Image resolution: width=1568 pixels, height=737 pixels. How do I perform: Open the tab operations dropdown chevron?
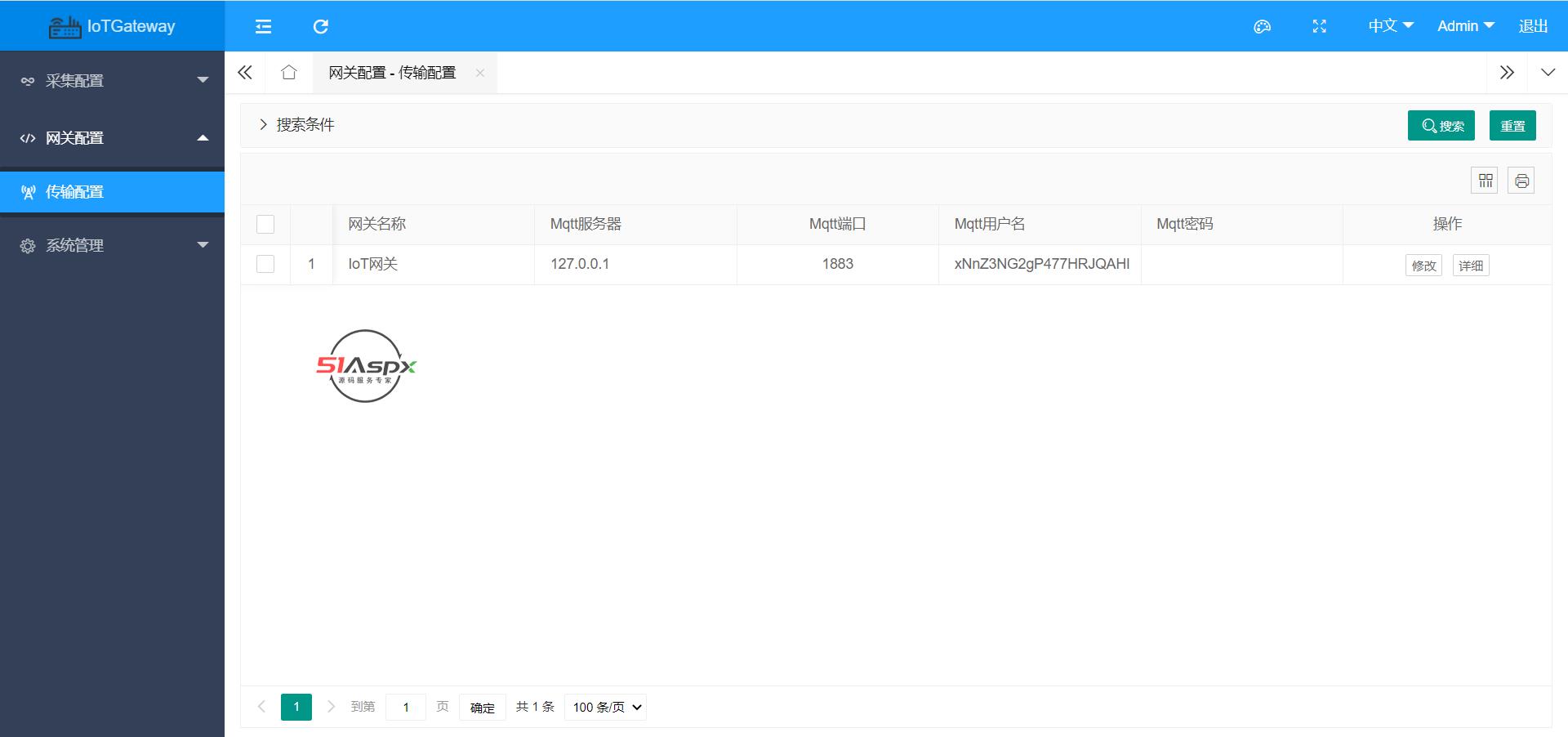(1548, 73)
